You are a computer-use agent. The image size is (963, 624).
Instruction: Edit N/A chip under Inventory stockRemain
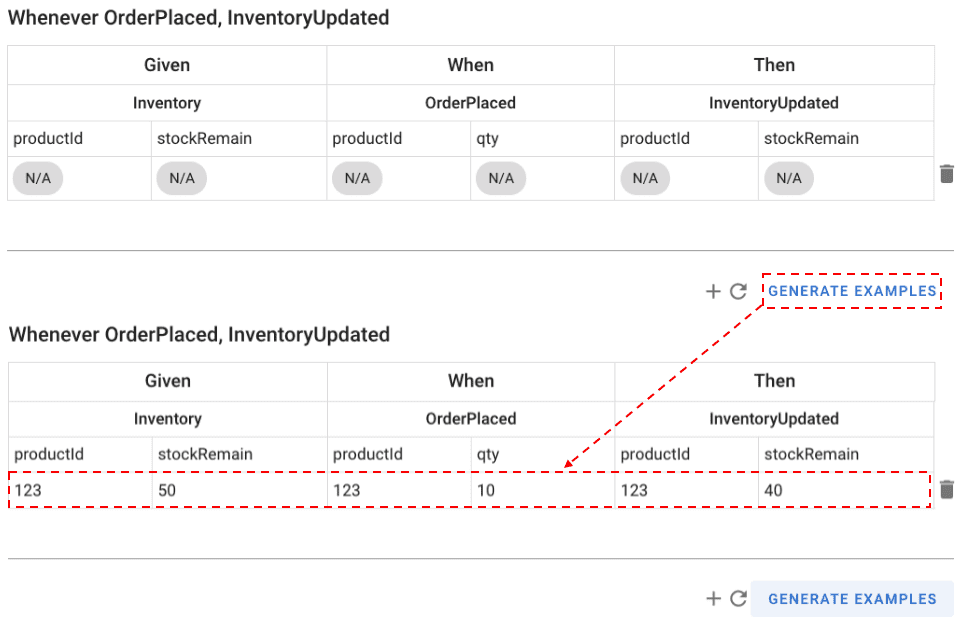point(182,178)
